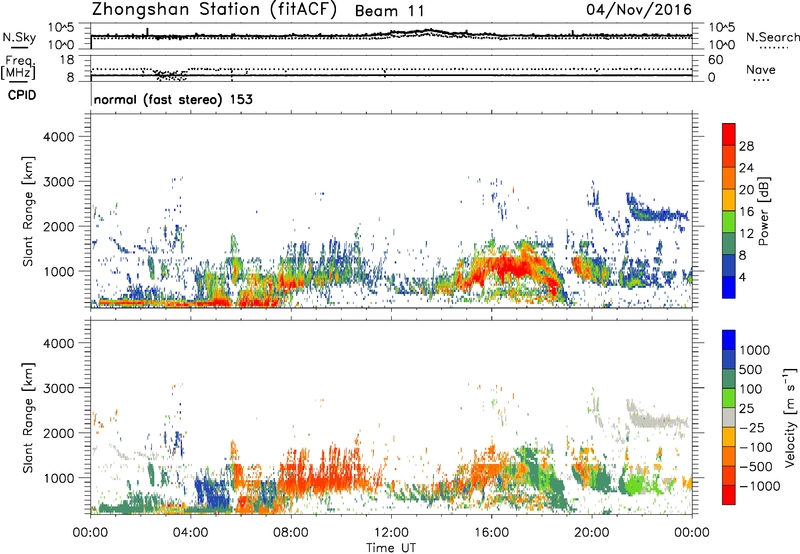Click the '12' power colorbar label
The width and height of the screenshot is (800, 554).
(746, 234)
